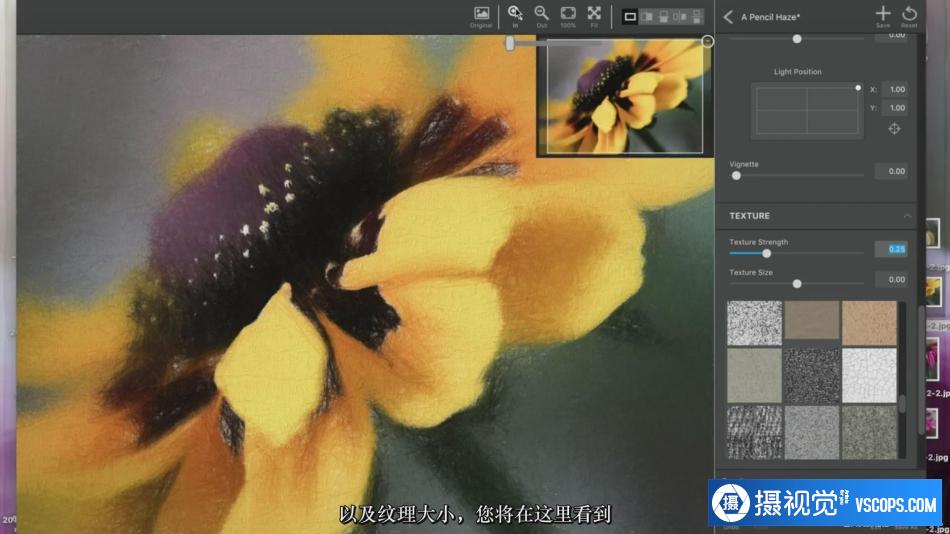This screenshot has width=950, height=534.
Task: Select the dark woven texture thumbnail
Action: (754, 432)
